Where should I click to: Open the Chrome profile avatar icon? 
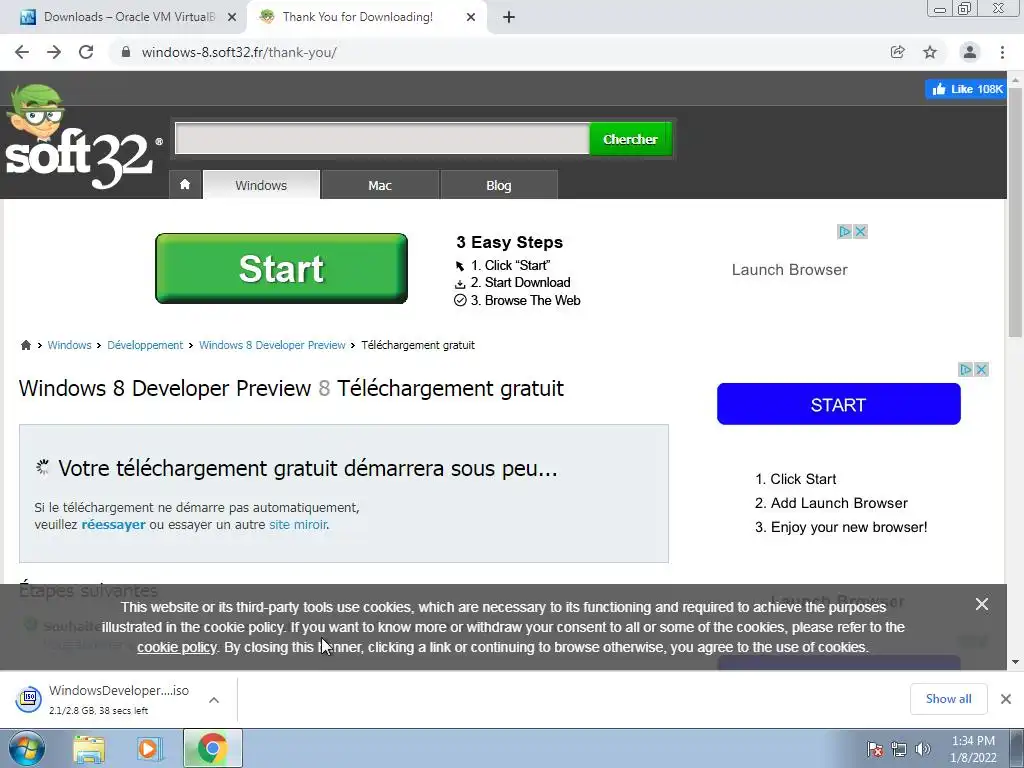tap(970, 52)
